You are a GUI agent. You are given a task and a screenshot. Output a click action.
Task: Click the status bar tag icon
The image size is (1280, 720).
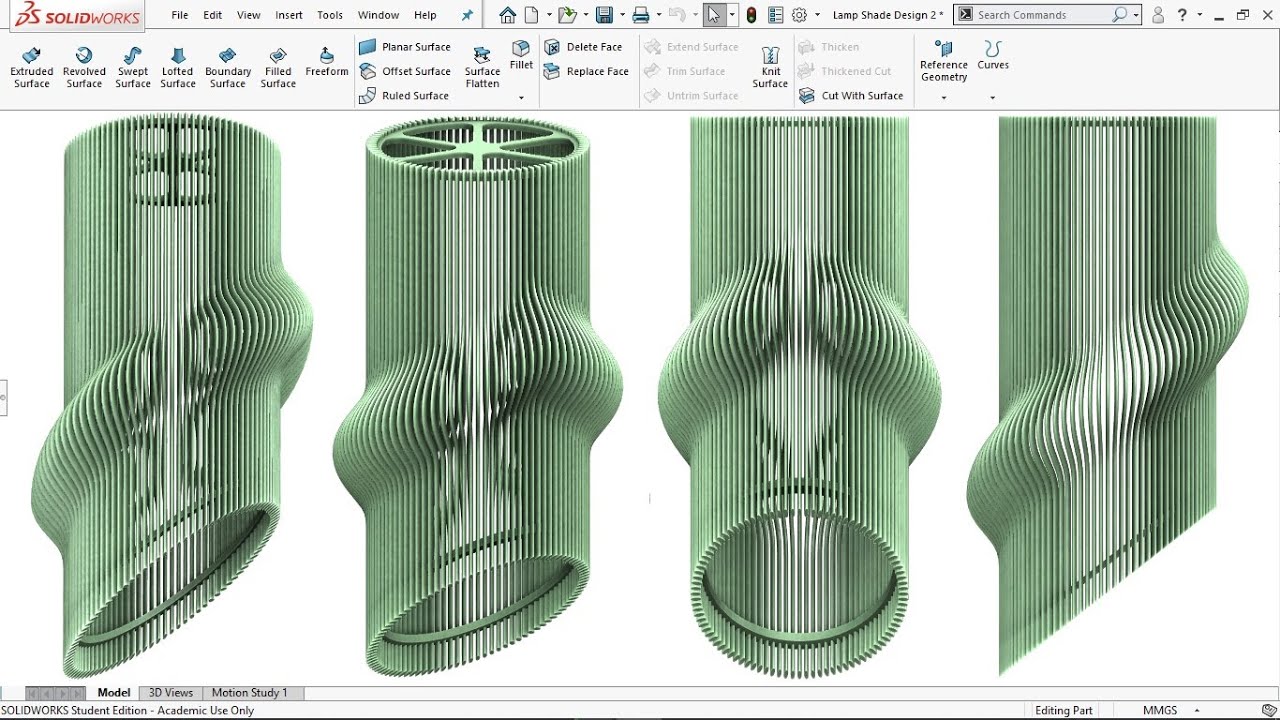[1269, 710]
